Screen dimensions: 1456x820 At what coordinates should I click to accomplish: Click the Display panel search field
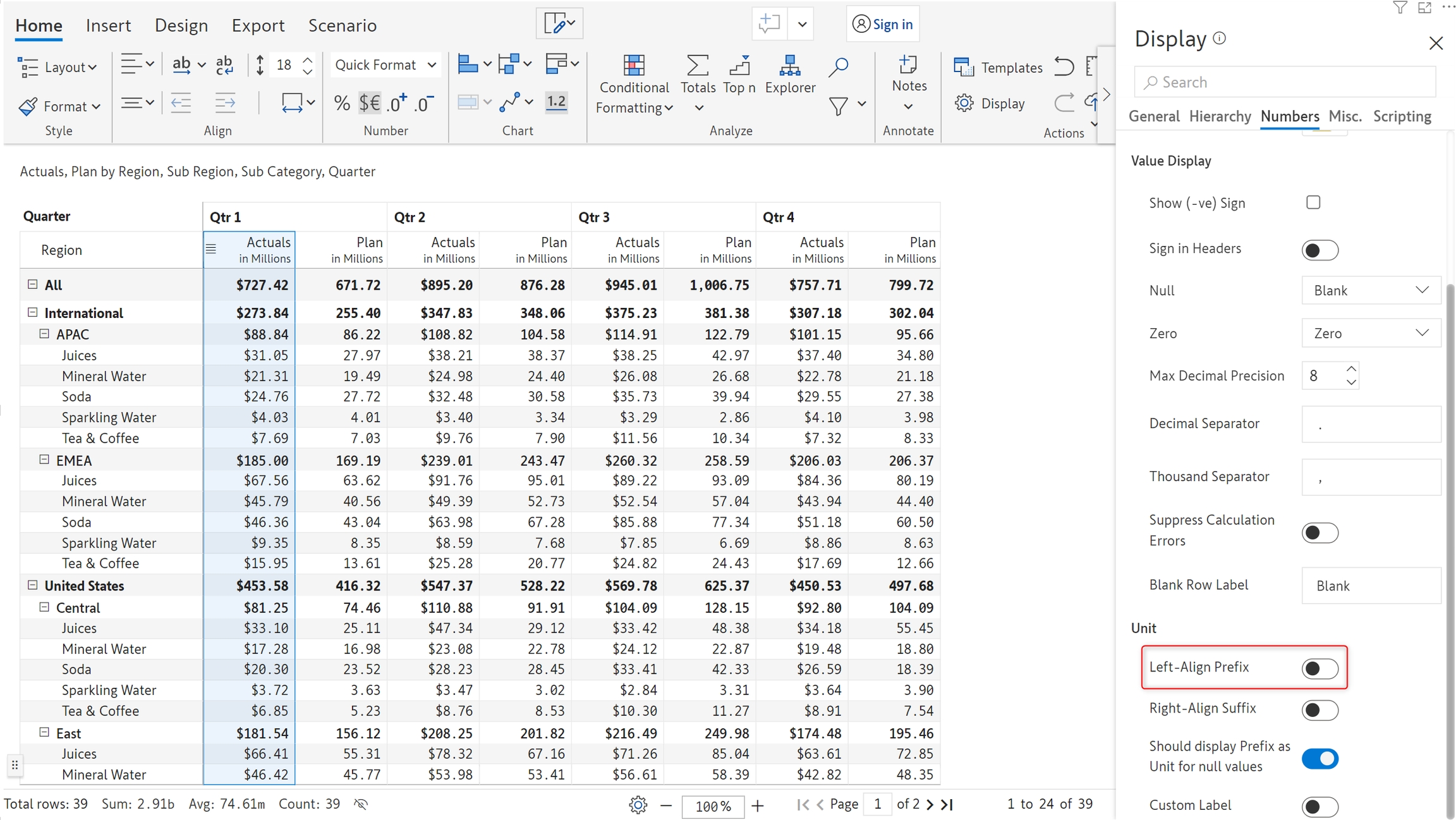[x=1285, y=82]
